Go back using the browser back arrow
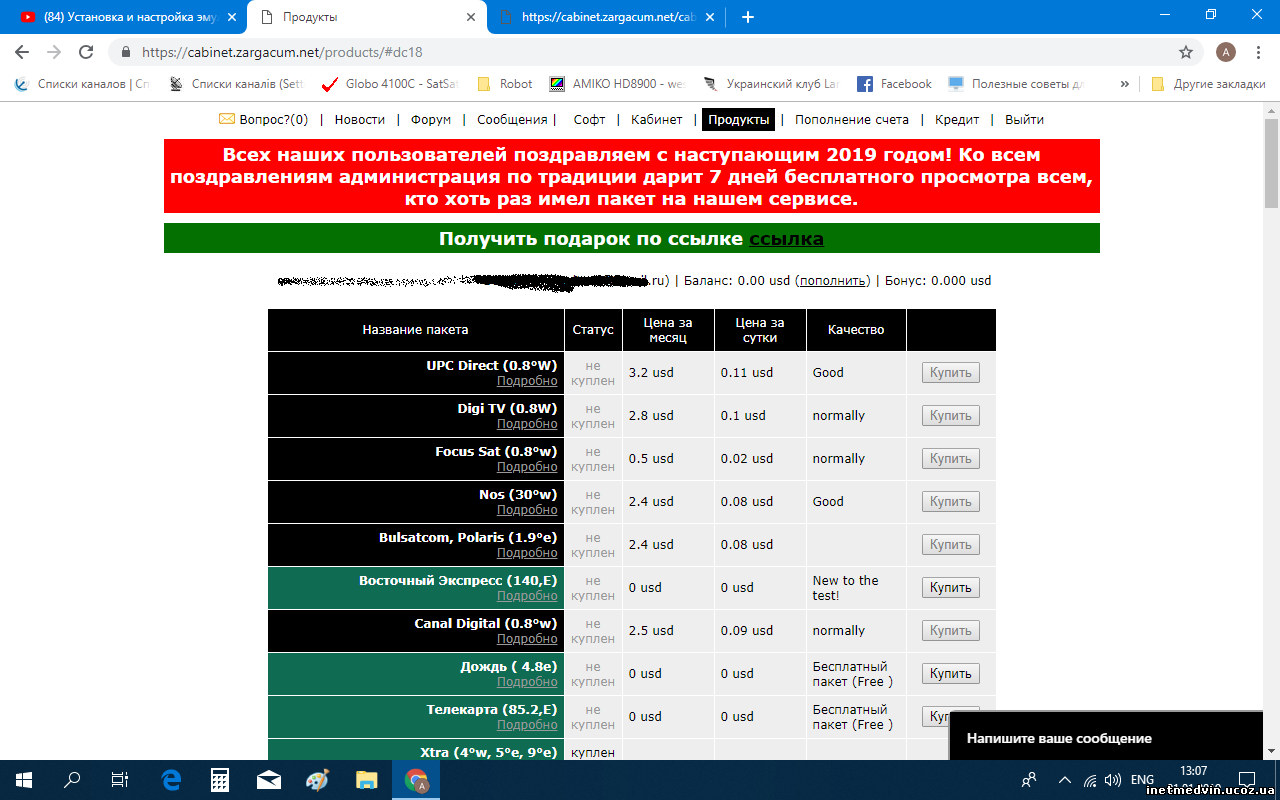The width and height of the screenshot is (1280, 800). pyautogui.click(x=23, y=52)
